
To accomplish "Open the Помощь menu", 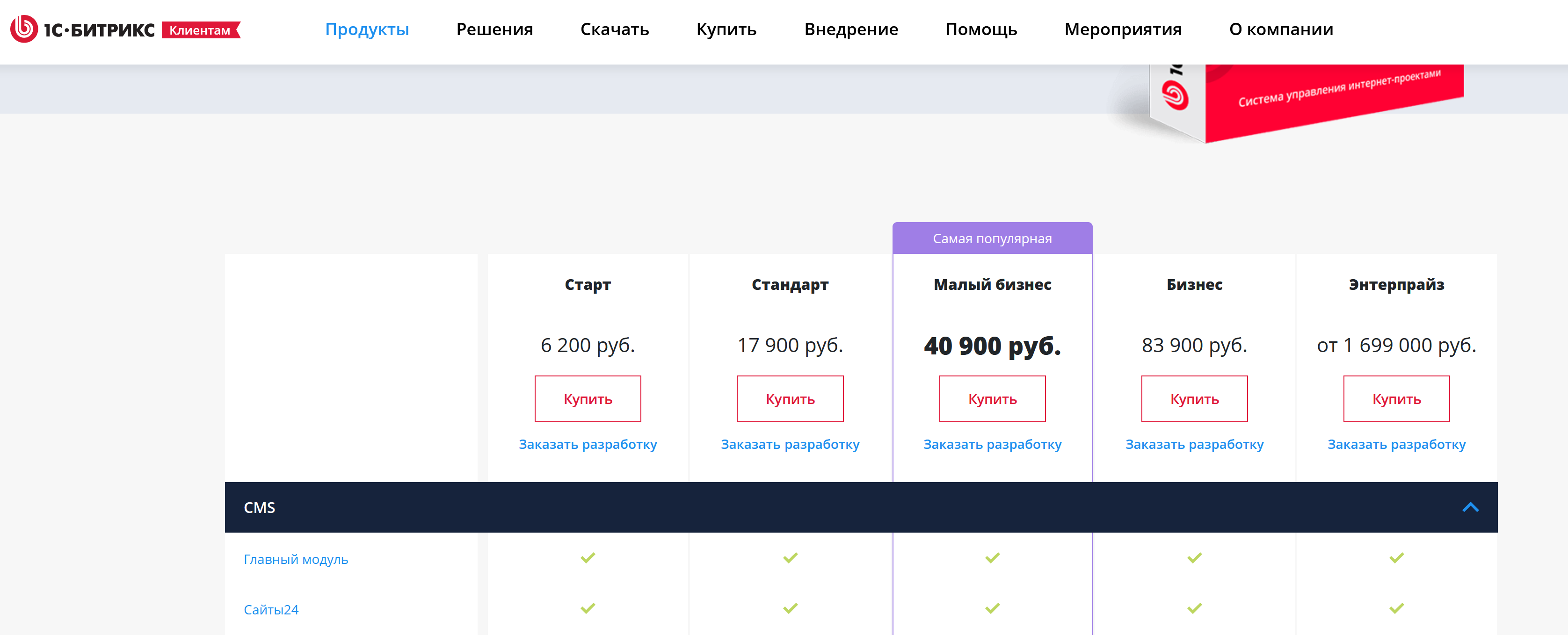I will coord(981,29).
